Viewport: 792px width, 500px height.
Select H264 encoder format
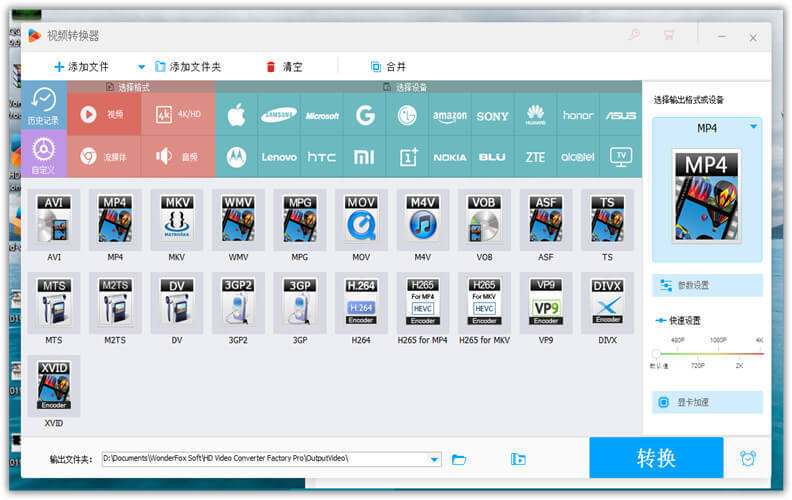coord(361,303)
